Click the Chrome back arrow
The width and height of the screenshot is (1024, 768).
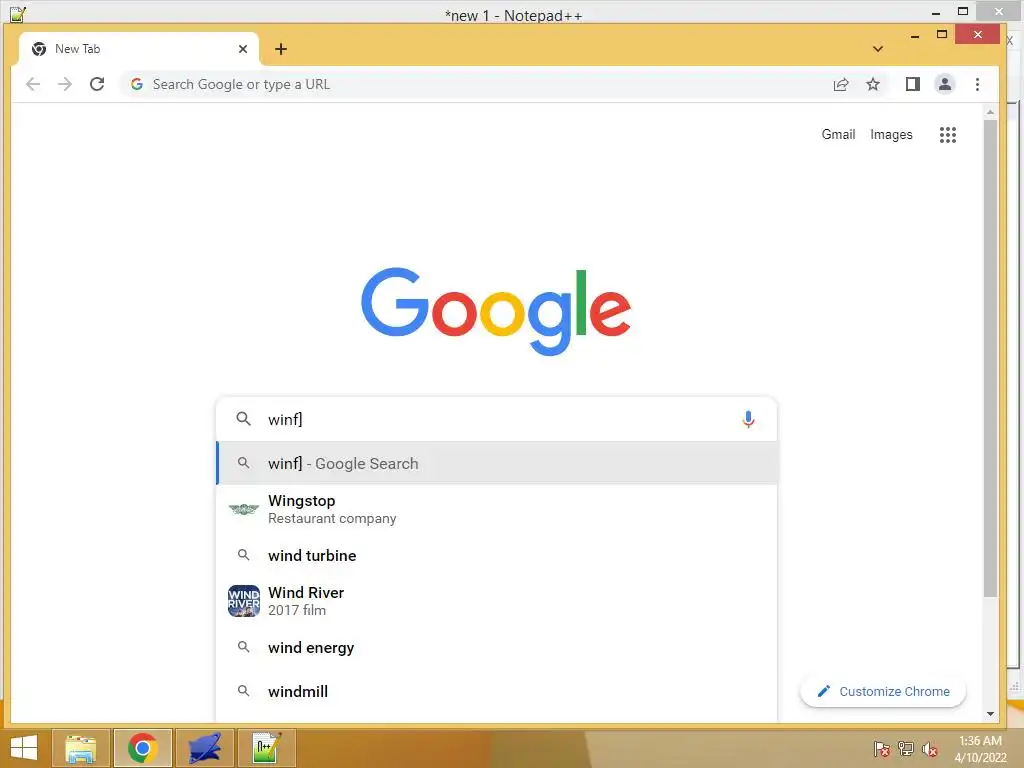point(33,84)
